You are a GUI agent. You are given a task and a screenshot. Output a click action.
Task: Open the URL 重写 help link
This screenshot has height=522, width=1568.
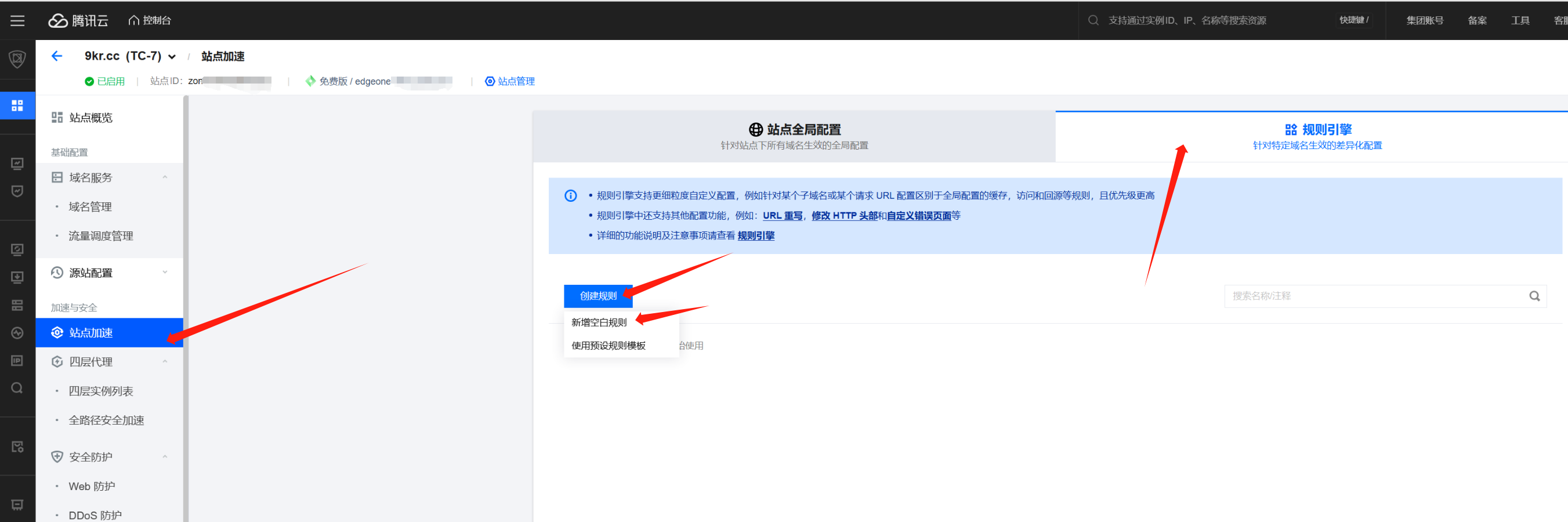(x=782, y=215)
